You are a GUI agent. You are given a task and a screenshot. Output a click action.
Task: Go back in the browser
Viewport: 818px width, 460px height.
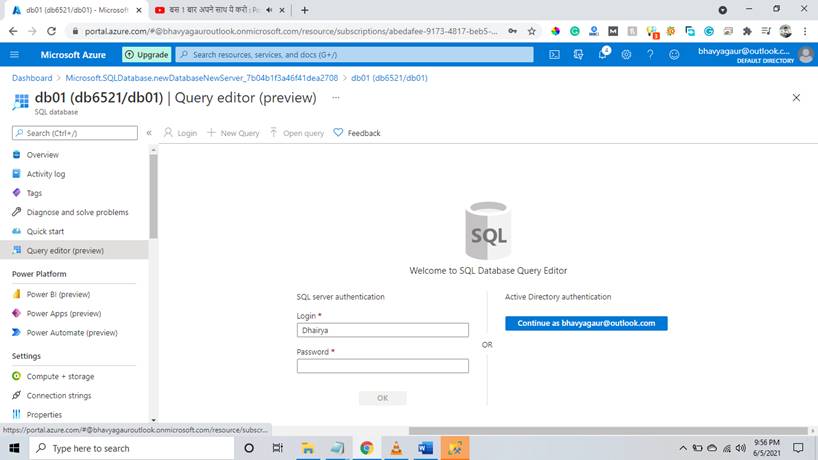click(x=13, y=31)
